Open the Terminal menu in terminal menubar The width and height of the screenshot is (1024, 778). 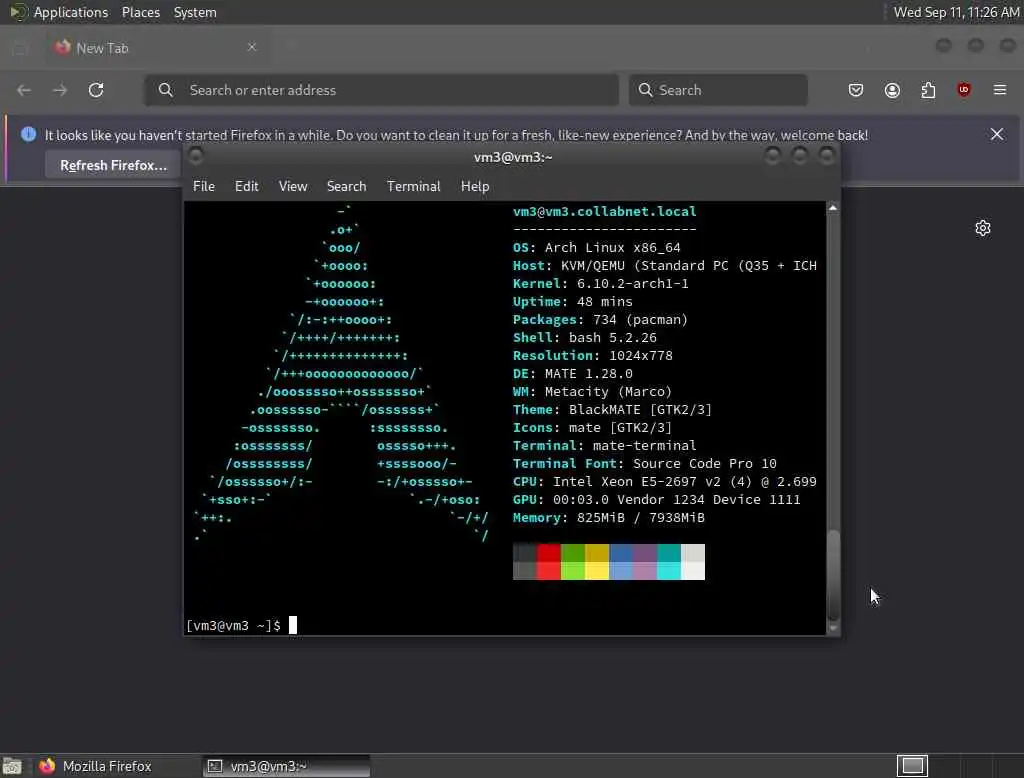point(413,186)
